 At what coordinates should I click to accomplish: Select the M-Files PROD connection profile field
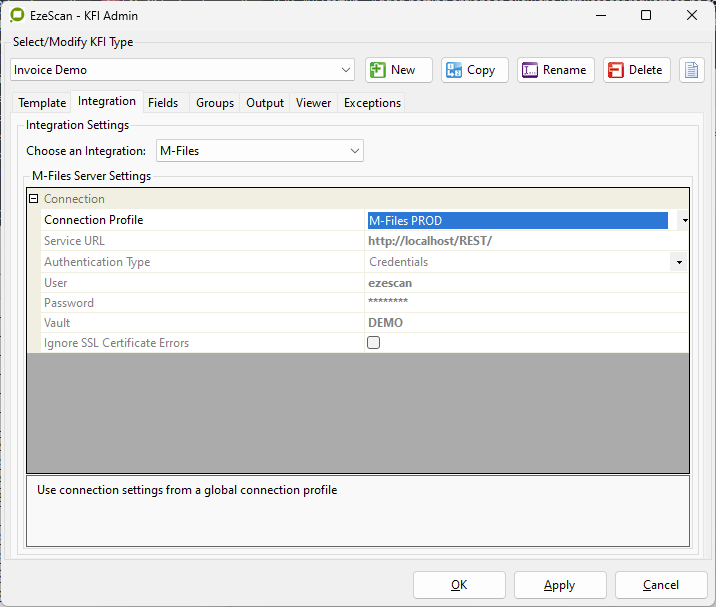(517, 220)
